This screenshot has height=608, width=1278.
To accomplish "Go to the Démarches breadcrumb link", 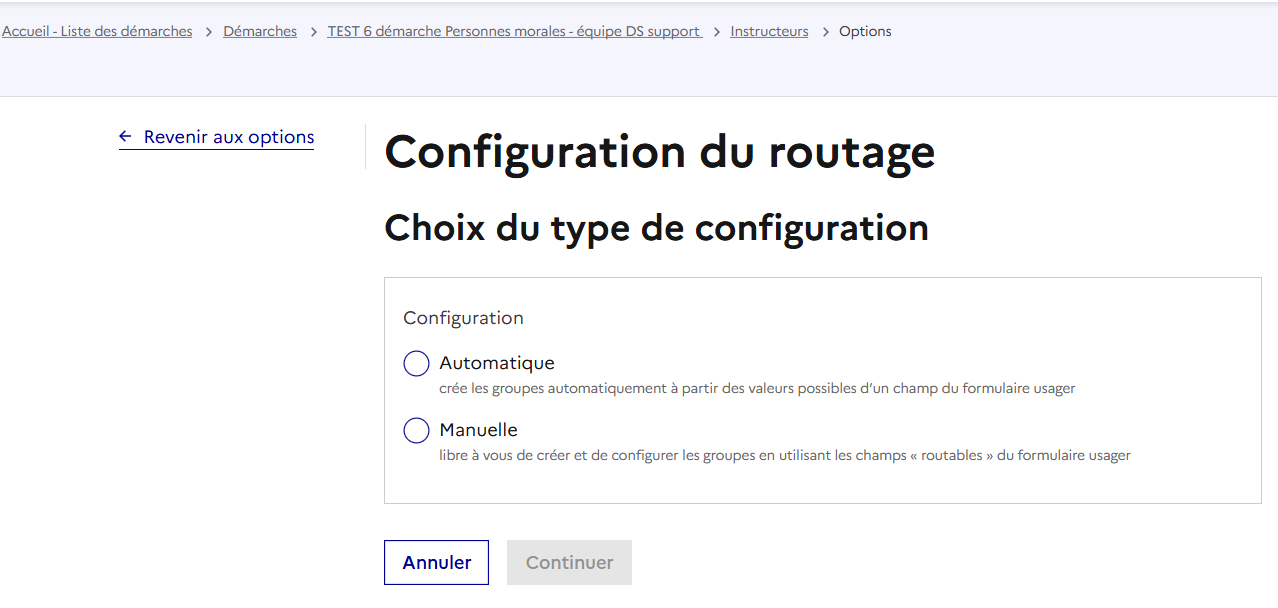I will coord(260,32).
